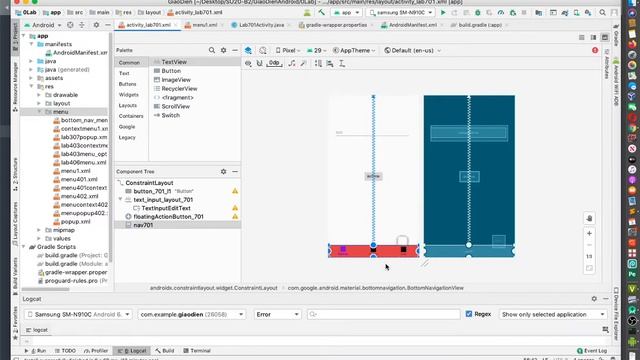Image resolution: width=640 pixels, height=360 pixels.
Task: Open Android project view dropdown
Action: pos(42,25)
